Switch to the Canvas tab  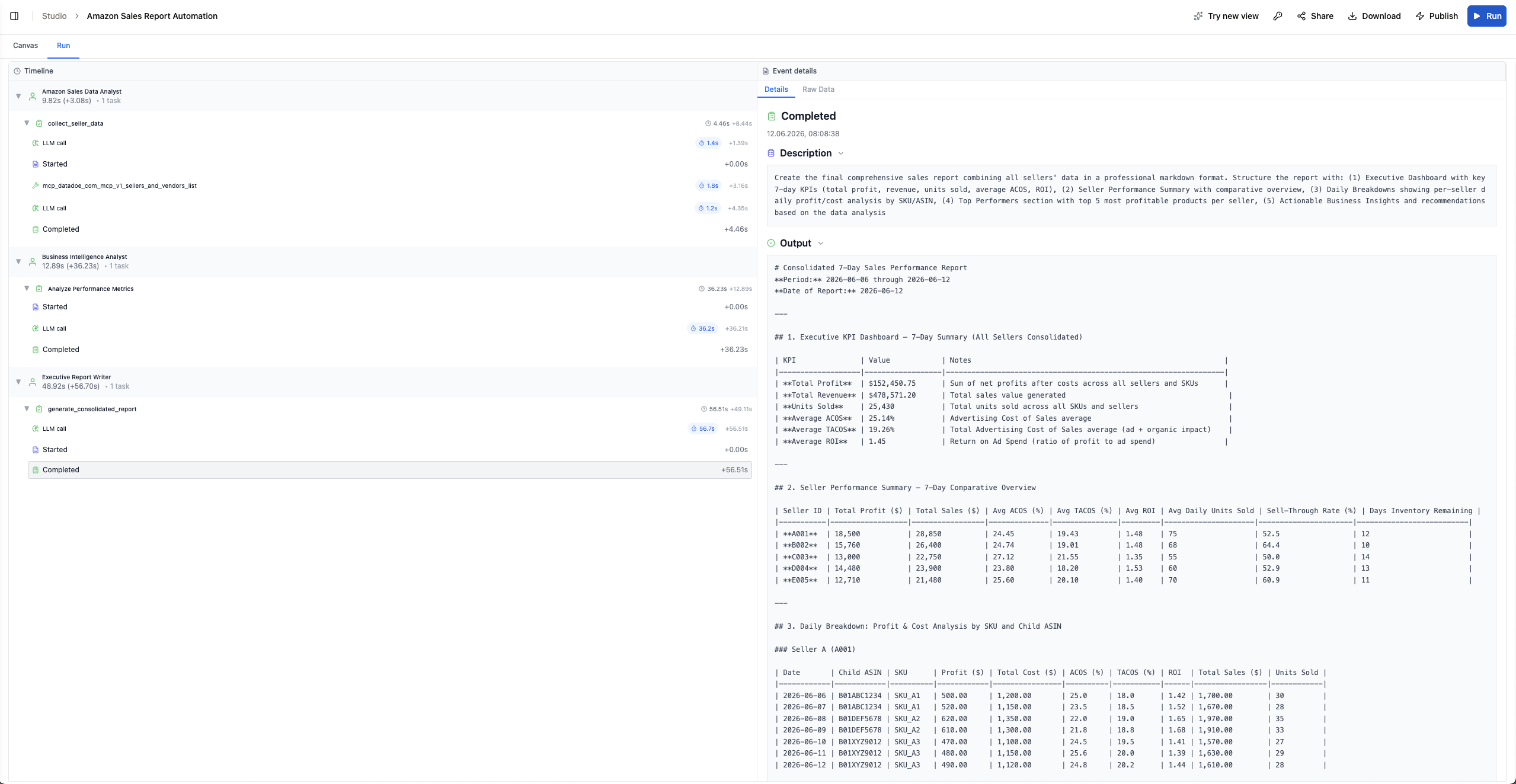(25, 46)
